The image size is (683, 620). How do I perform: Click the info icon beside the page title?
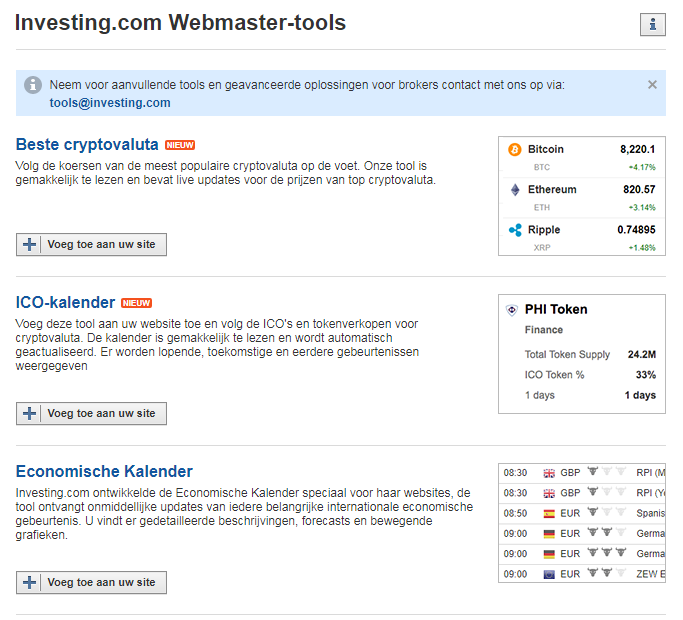(653, 24)
